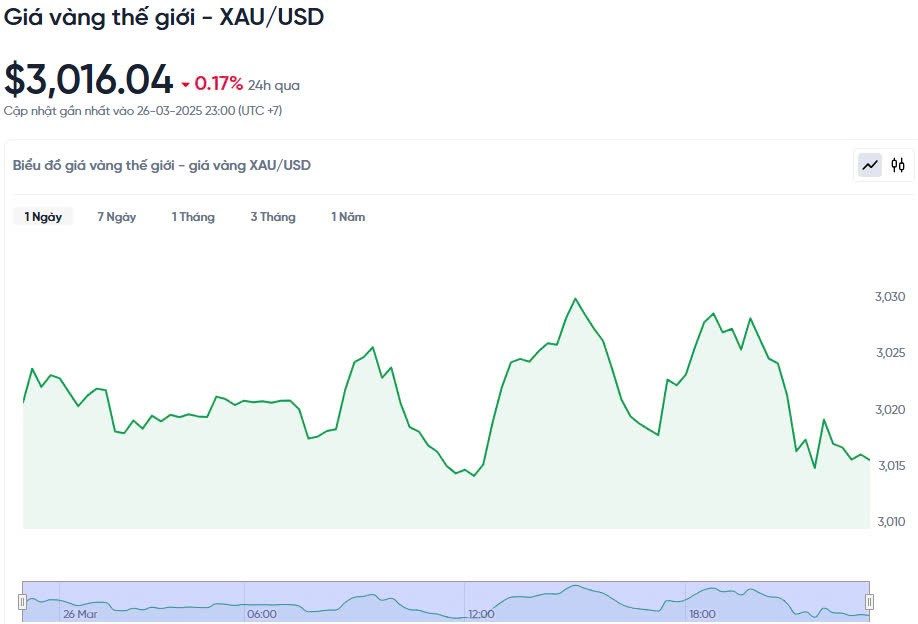The image size is (918, 624).
Task: Click the highest peak on the price line
Action: [x=575, y=298]
